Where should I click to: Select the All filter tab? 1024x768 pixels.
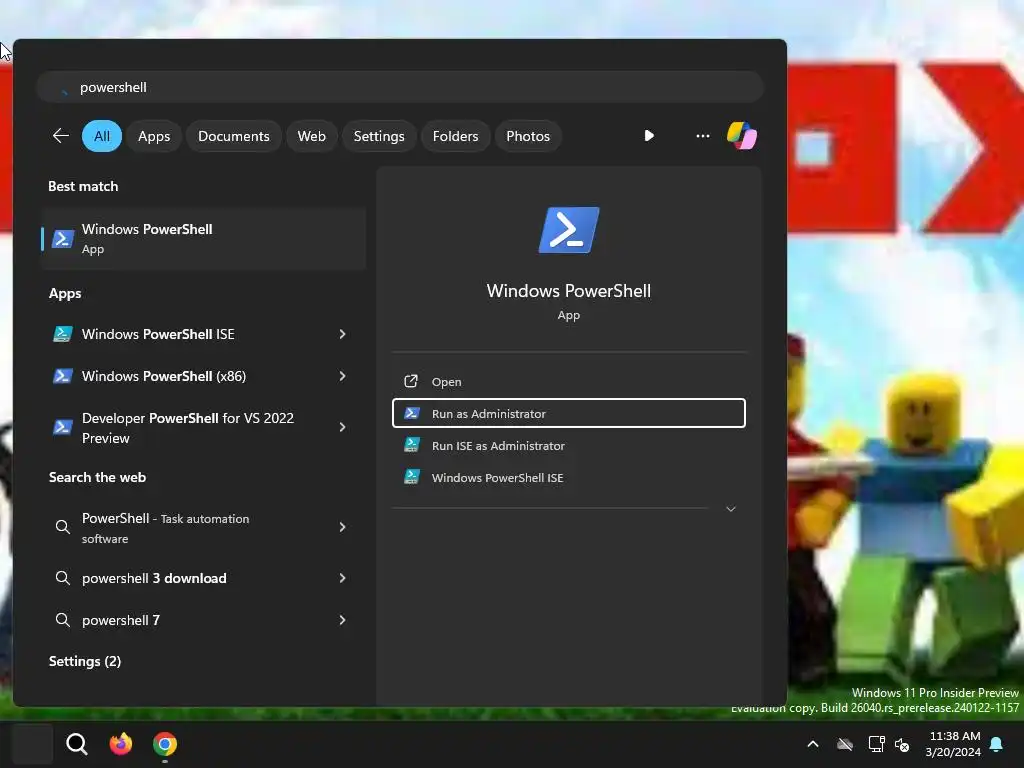pyautogui.click(x=102, y=136)
